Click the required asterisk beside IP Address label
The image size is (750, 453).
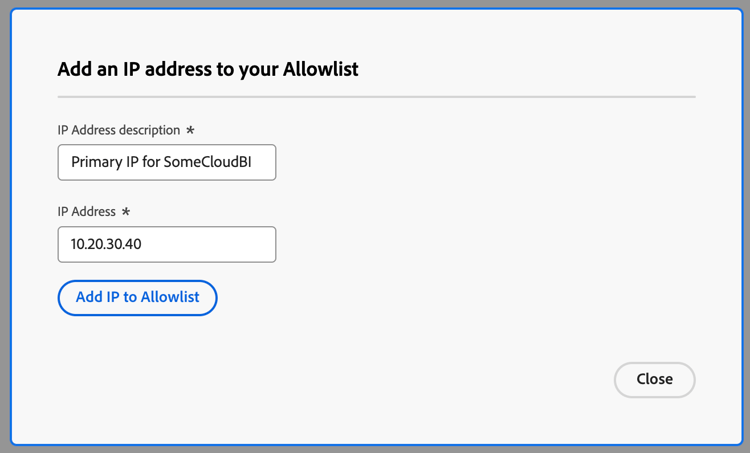[x=125, y=211]
